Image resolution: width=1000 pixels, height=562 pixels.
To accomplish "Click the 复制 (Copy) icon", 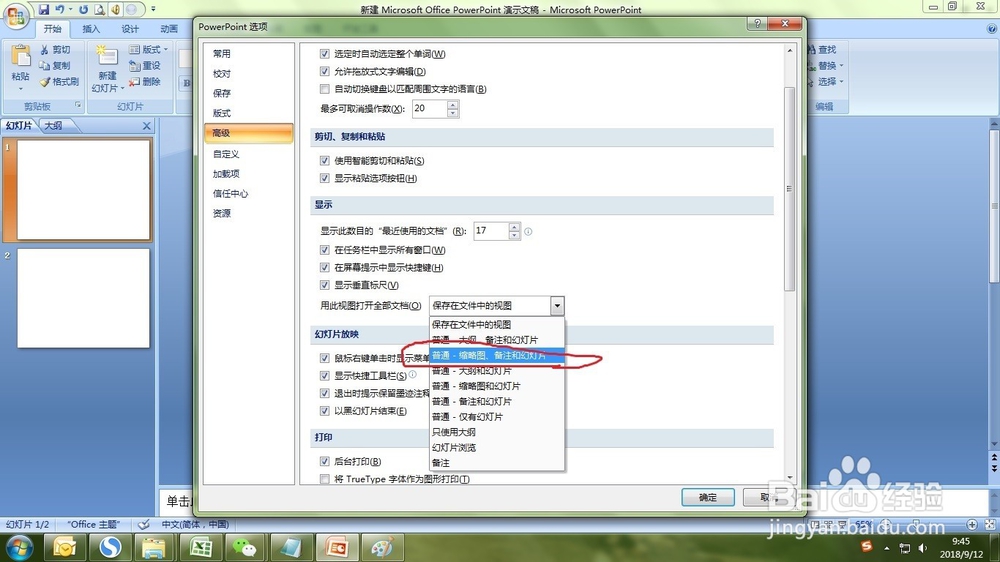I will point(44,66).
